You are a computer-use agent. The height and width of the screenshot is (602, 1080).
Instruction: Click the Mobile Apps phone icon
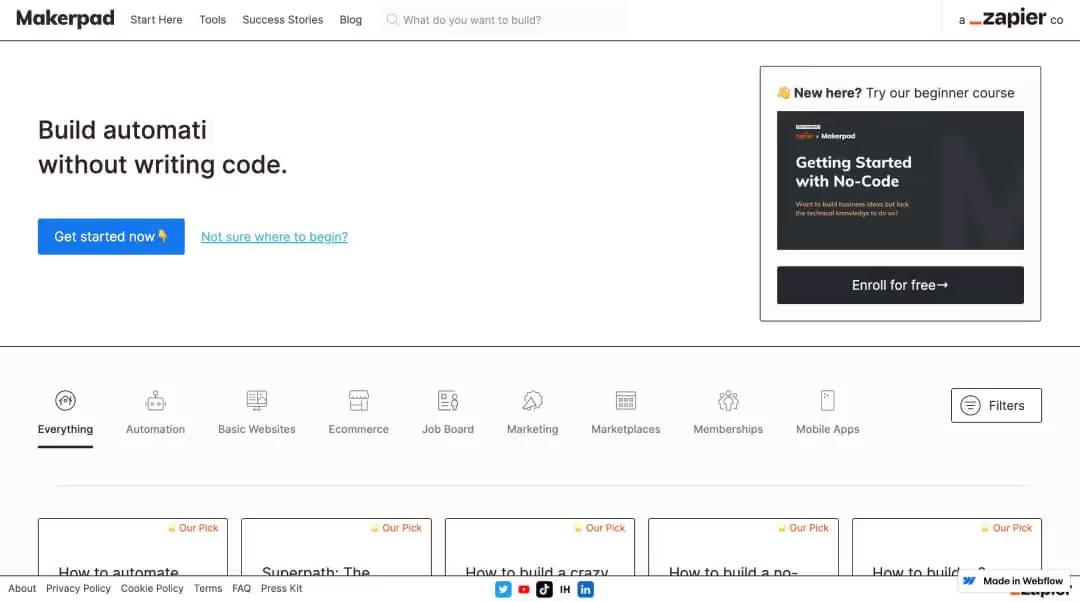point(827,400)
